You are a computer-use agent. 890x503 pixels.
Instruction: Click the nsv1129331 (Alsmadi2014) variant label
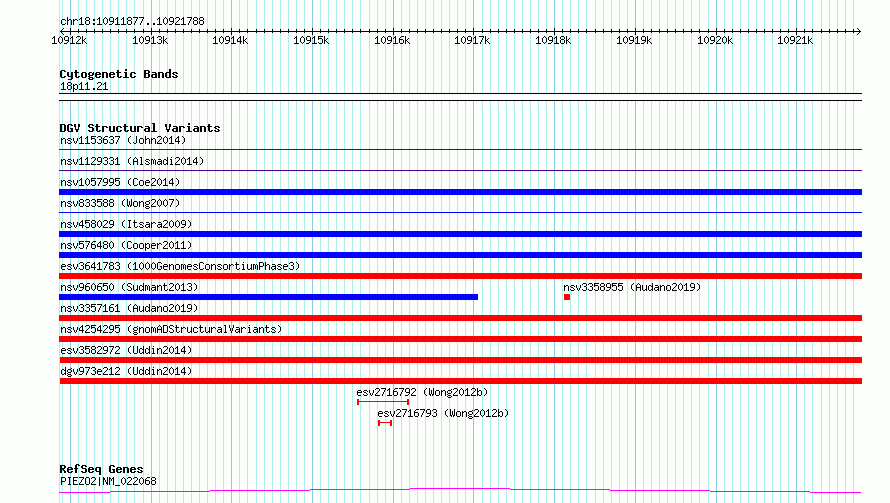132,161
